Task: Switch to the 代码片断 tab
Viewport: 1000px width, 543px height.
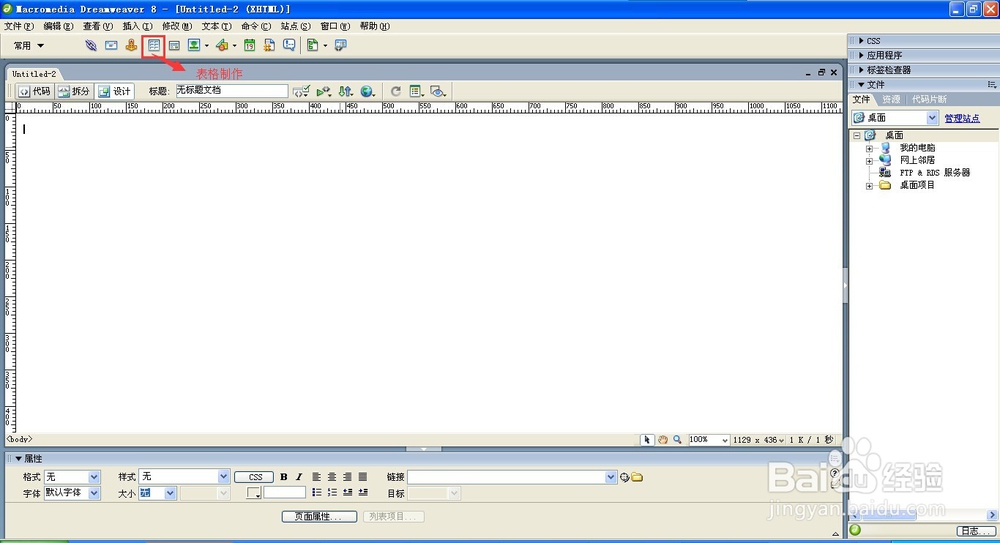Action: click(x=929, y=100)
